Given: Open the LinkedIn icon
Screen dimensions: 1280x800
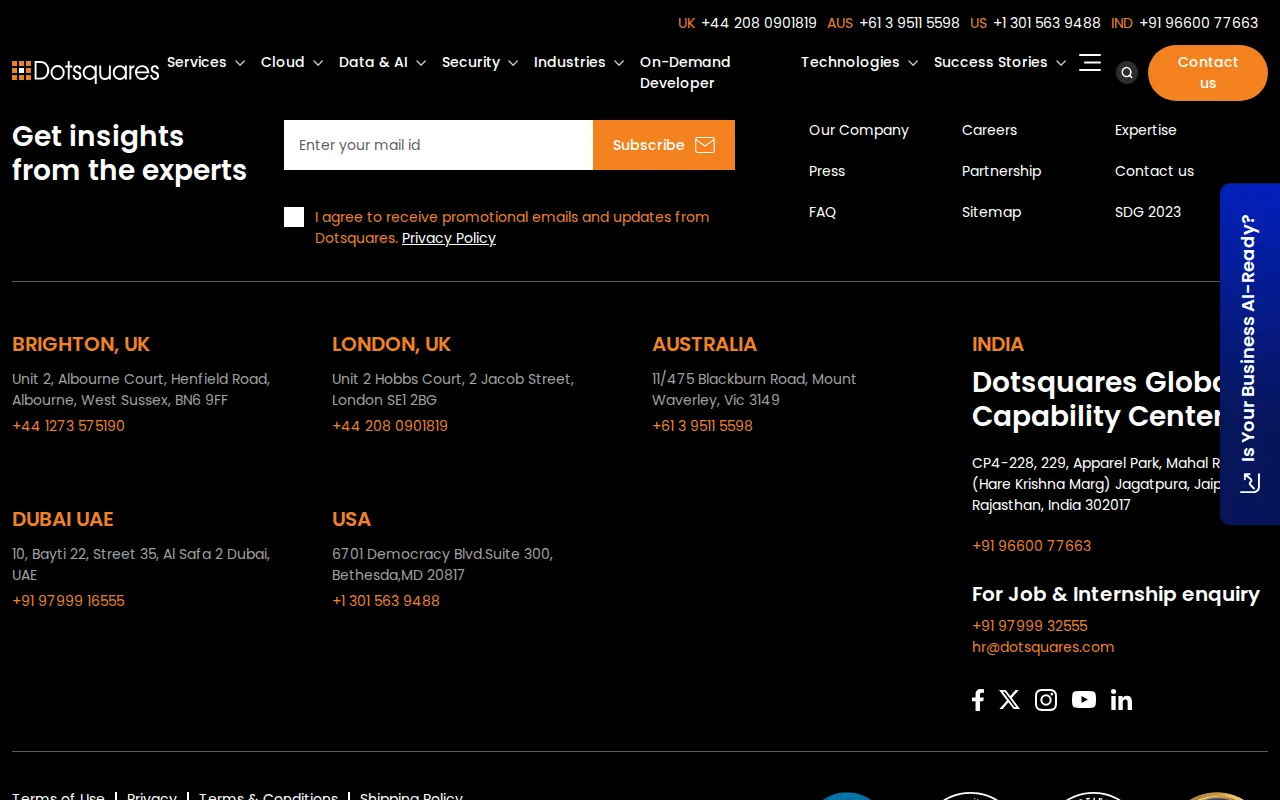Looking at the screenshot, I should 1121,700.
